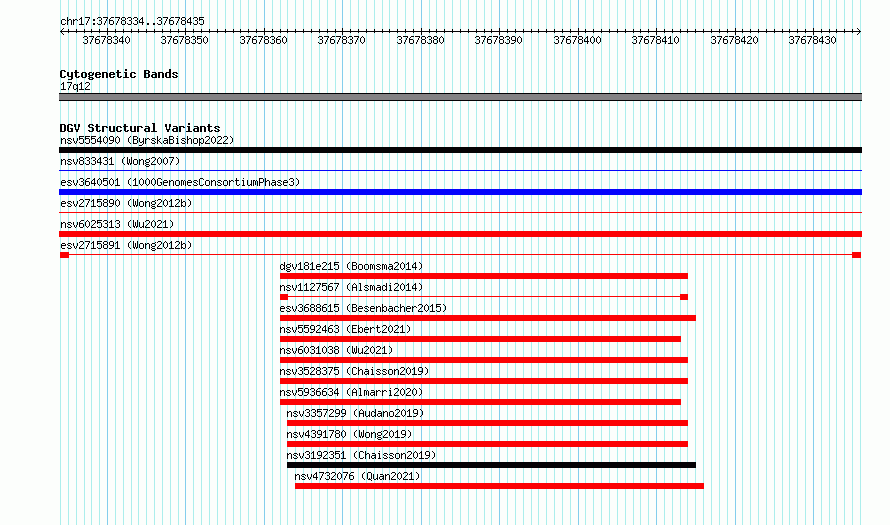Open variant nsv833431 (Wong2007) label
The image size is (890, 525).
pos(120,161)
